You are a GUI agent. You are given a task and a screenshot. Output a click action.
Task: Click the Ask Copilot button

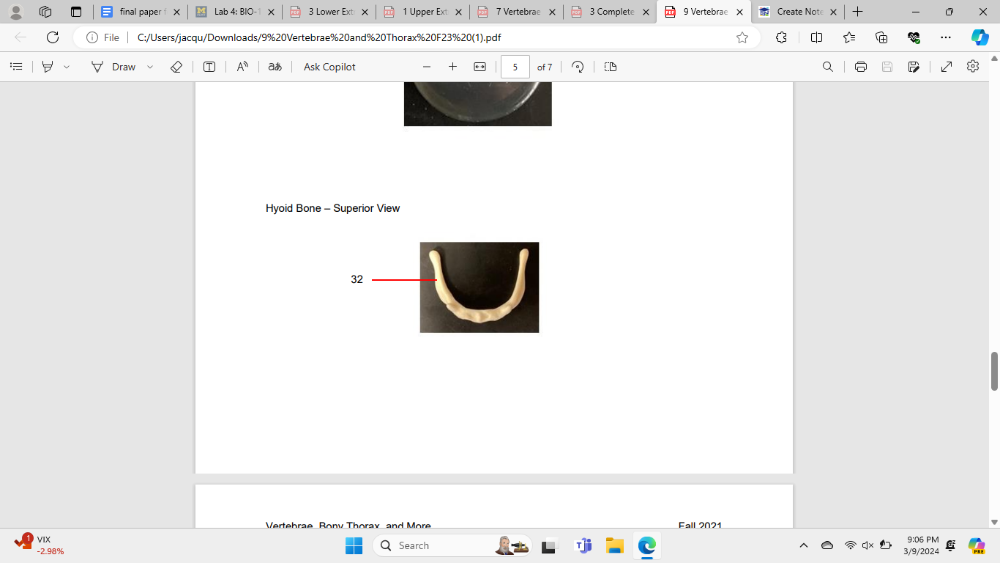click(x=329, y=67)
